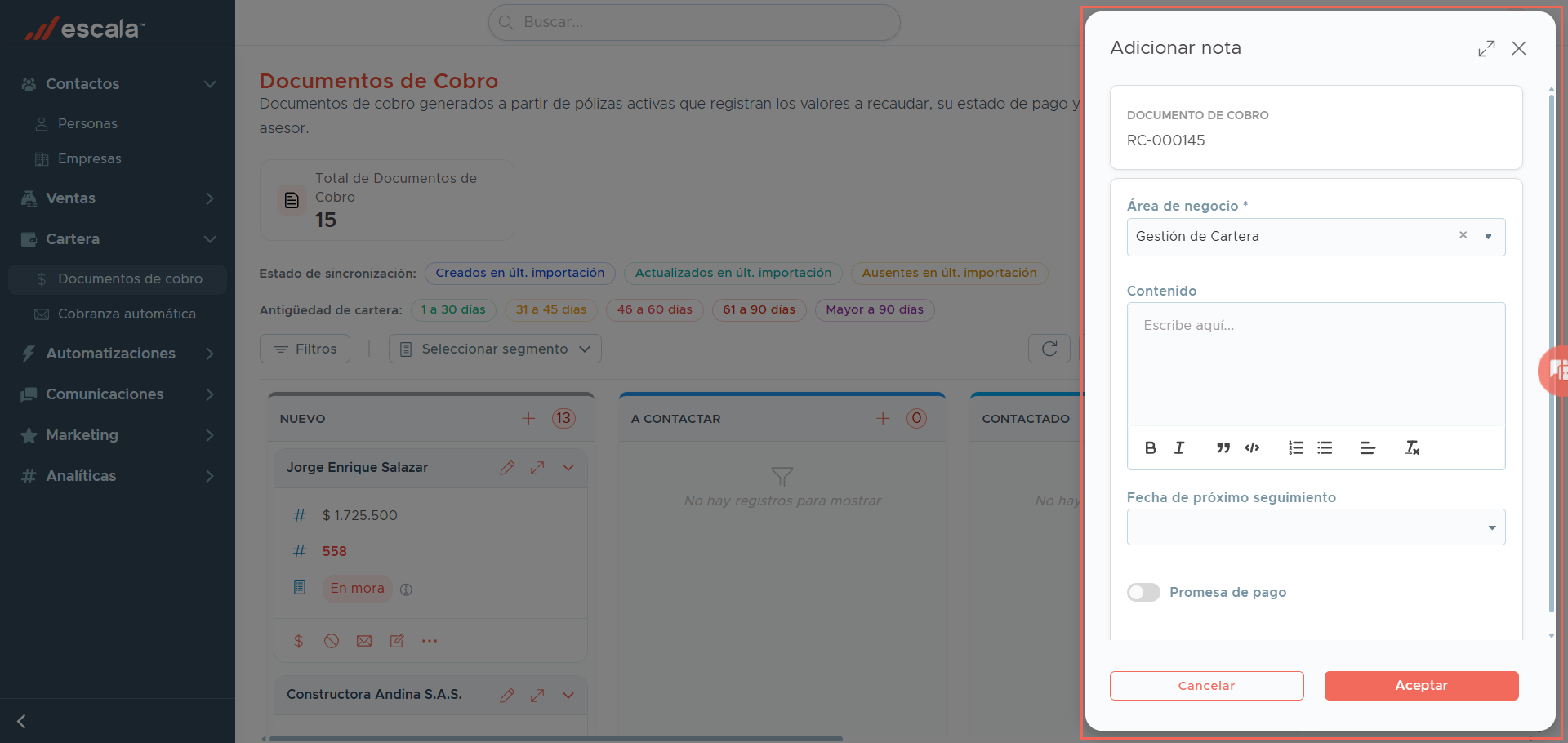The width and height of the screenshot is (1568, 743).
Task: Open Personas in sidebar
Action: point(87,123)
